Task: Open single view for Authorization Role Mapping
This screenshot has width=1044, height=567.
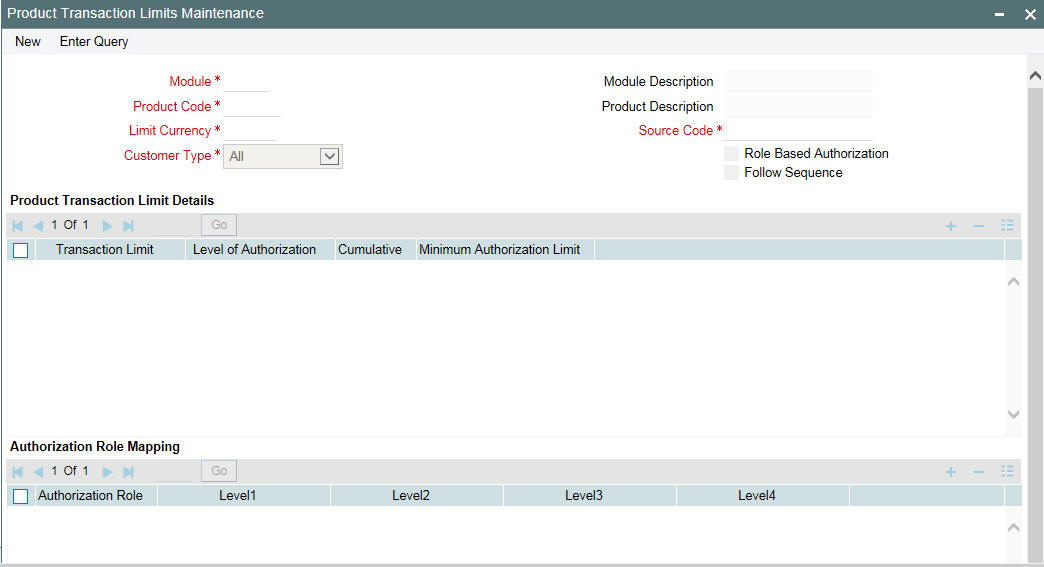Action: (x=1007, y=471)
